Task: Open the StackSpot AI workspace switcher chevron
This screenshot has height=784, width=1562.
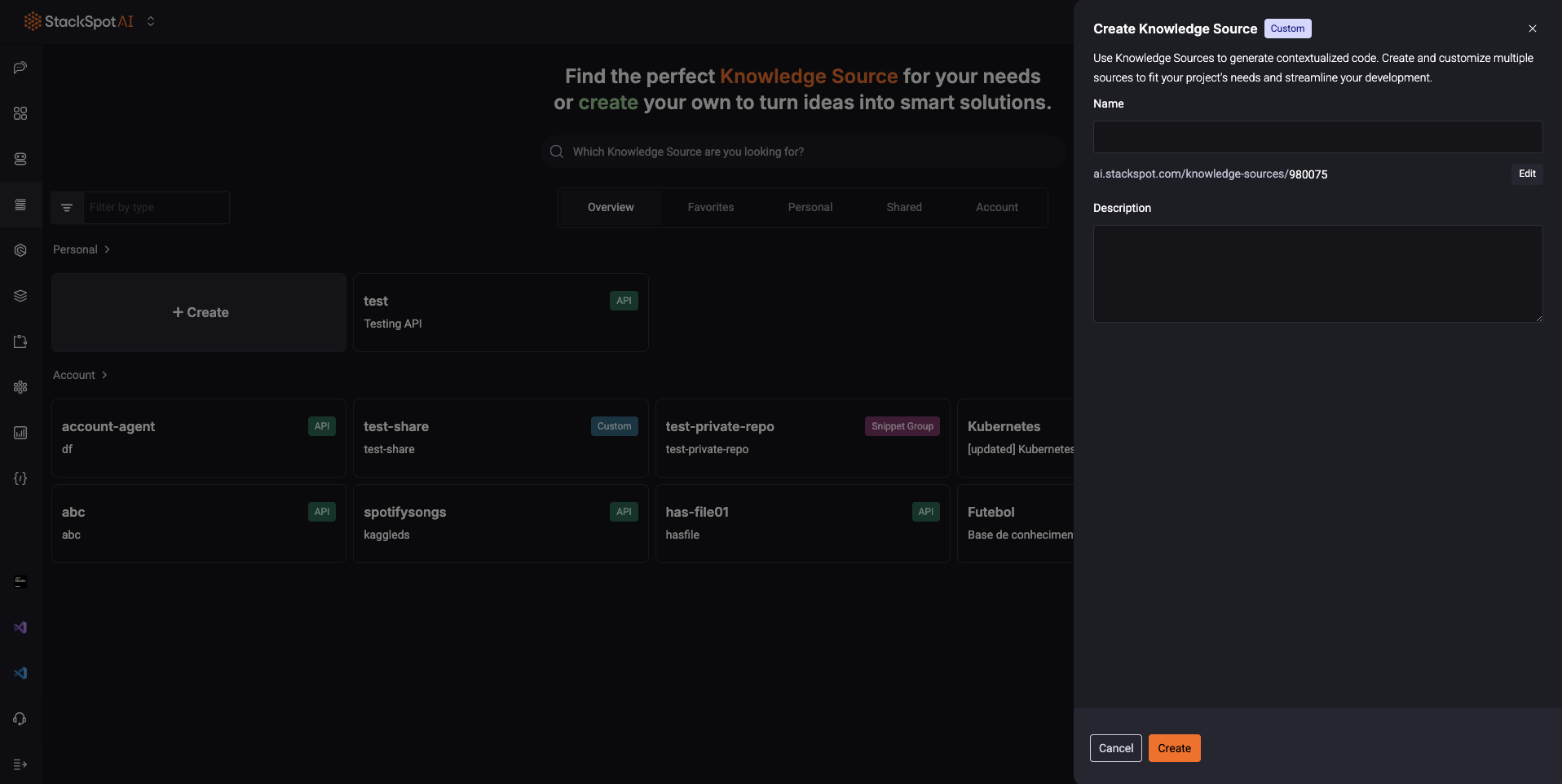Action: [x=151, y=21]
